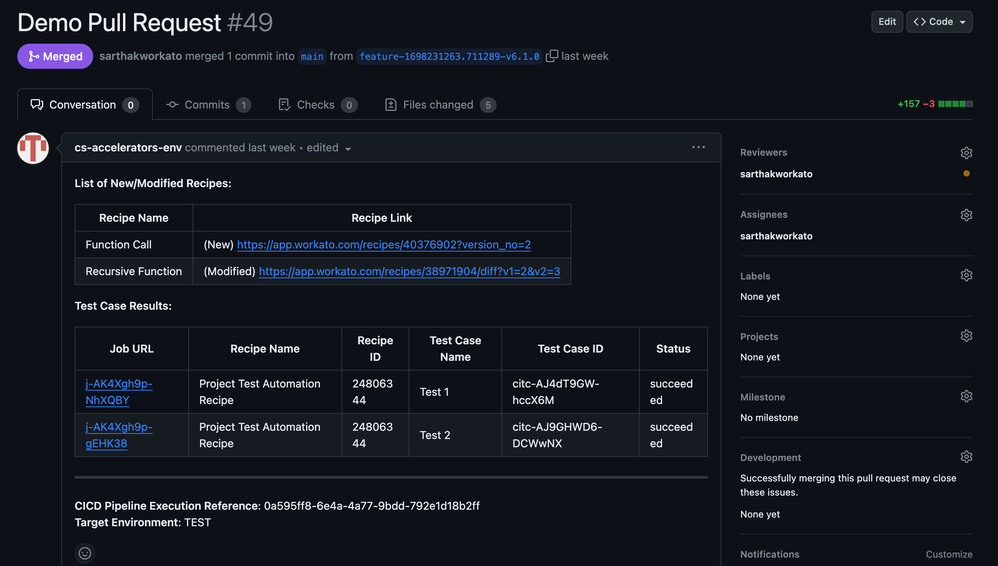Image resolution: width=998 pixels, height=566 pixels.
Task: Click the Edit button
Action: pos(887,22)
